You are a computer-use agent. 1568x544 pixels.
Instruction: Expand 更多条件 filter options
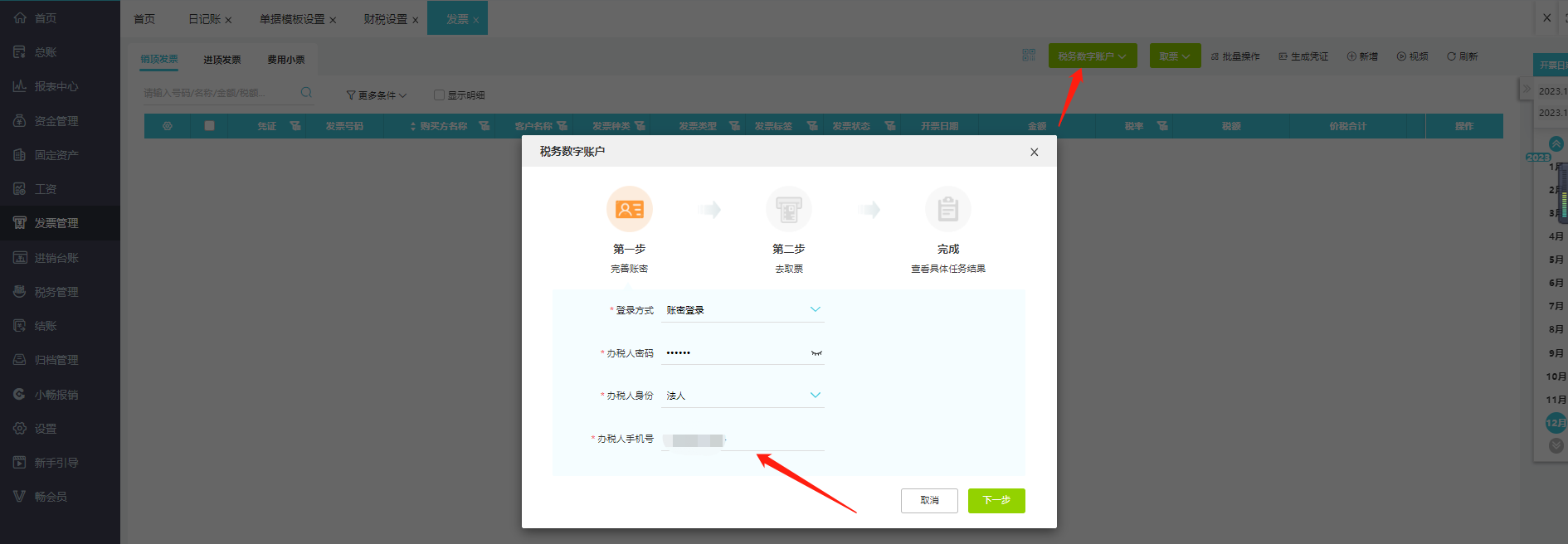point(377,95)
